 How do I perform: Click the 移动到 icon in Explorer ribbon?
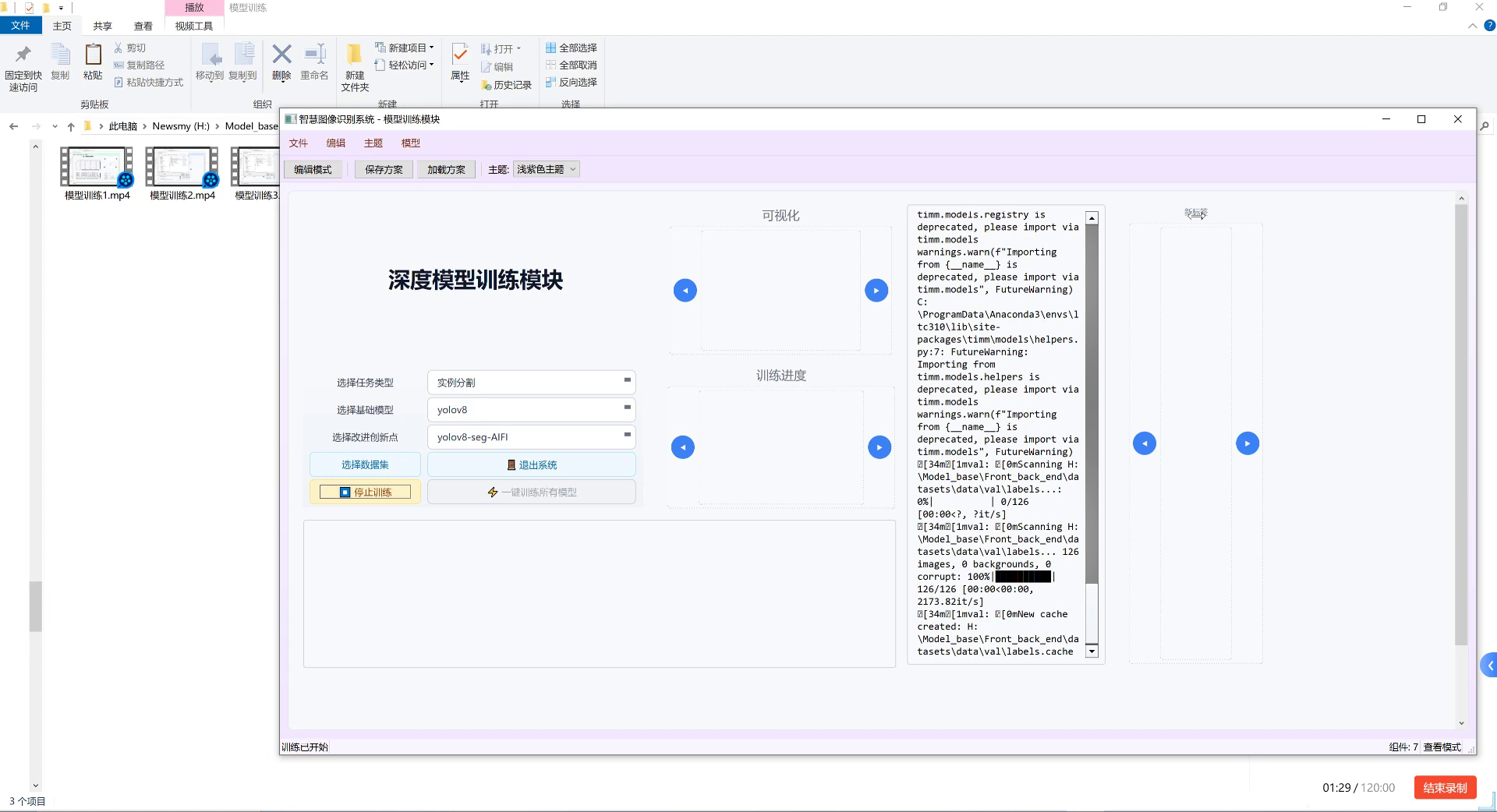coord(210,55)
